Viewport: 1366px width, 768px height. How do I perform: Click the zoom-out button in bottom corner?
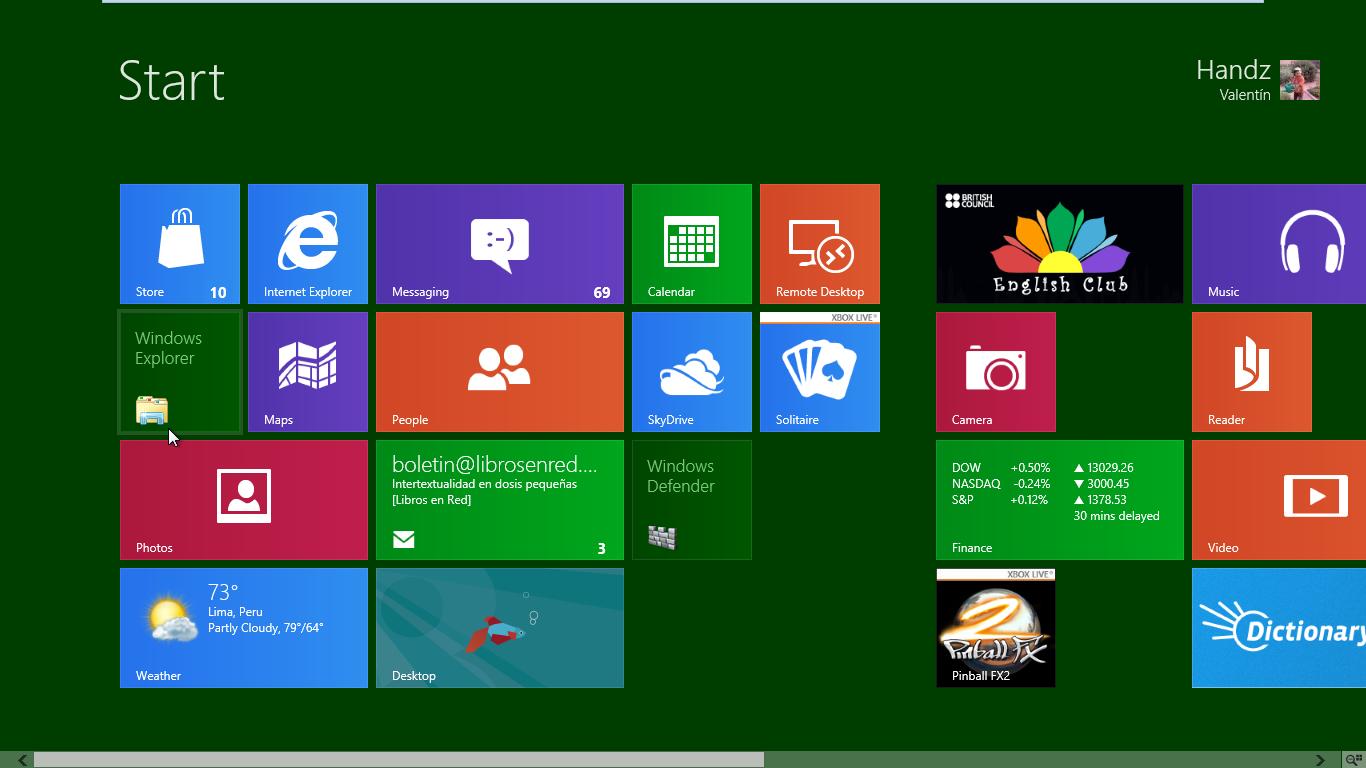1354,760
